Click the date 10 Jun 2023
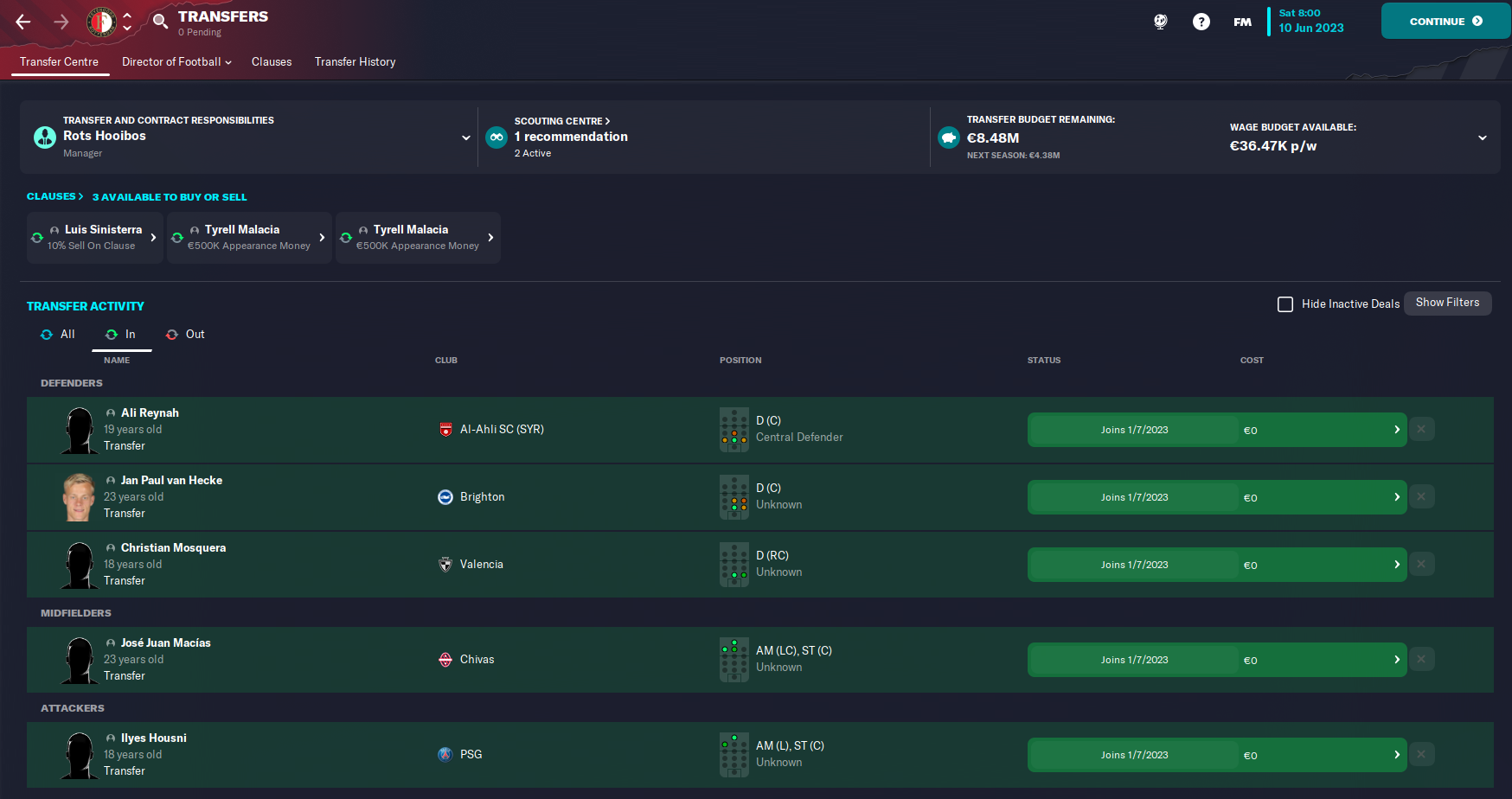The height and width of the screenshot is (799, 1512). pyautogui.click(x=1311, y=29)
